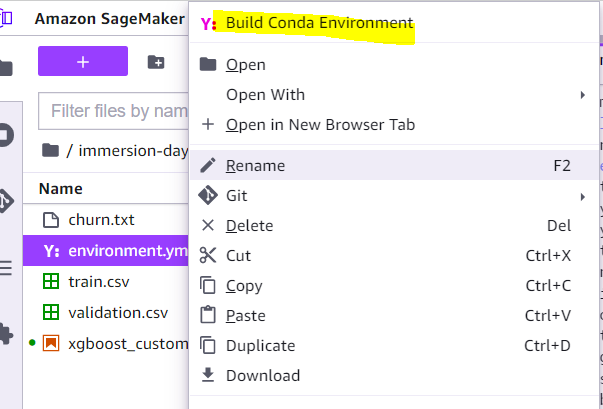Click the new folder icon

pos(156,62)
